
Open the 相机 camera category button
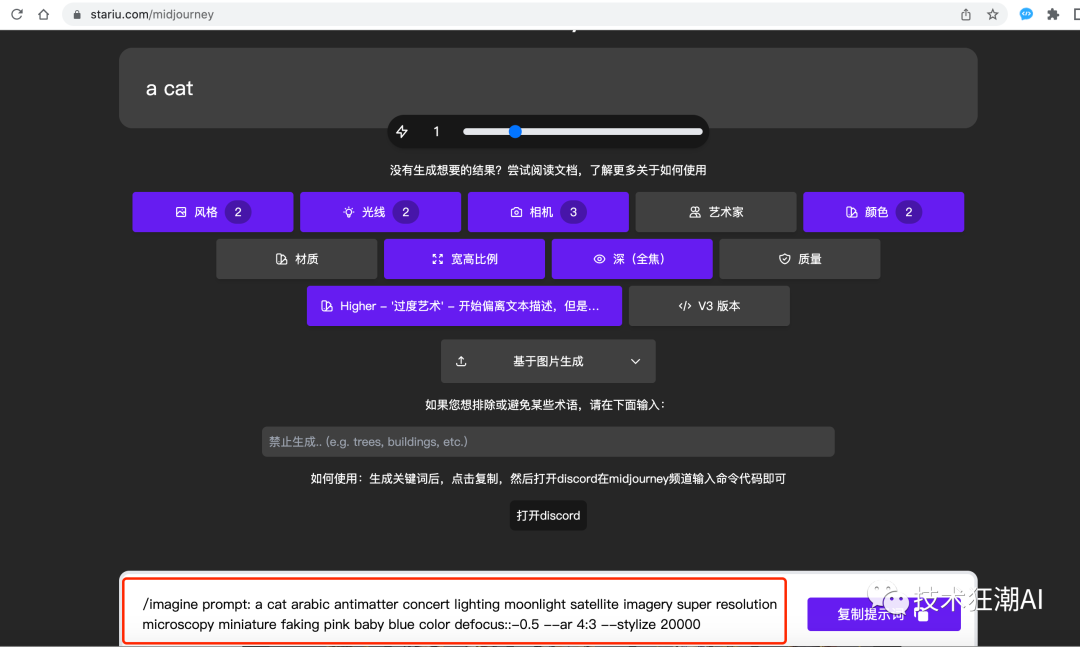click(548, 212)
